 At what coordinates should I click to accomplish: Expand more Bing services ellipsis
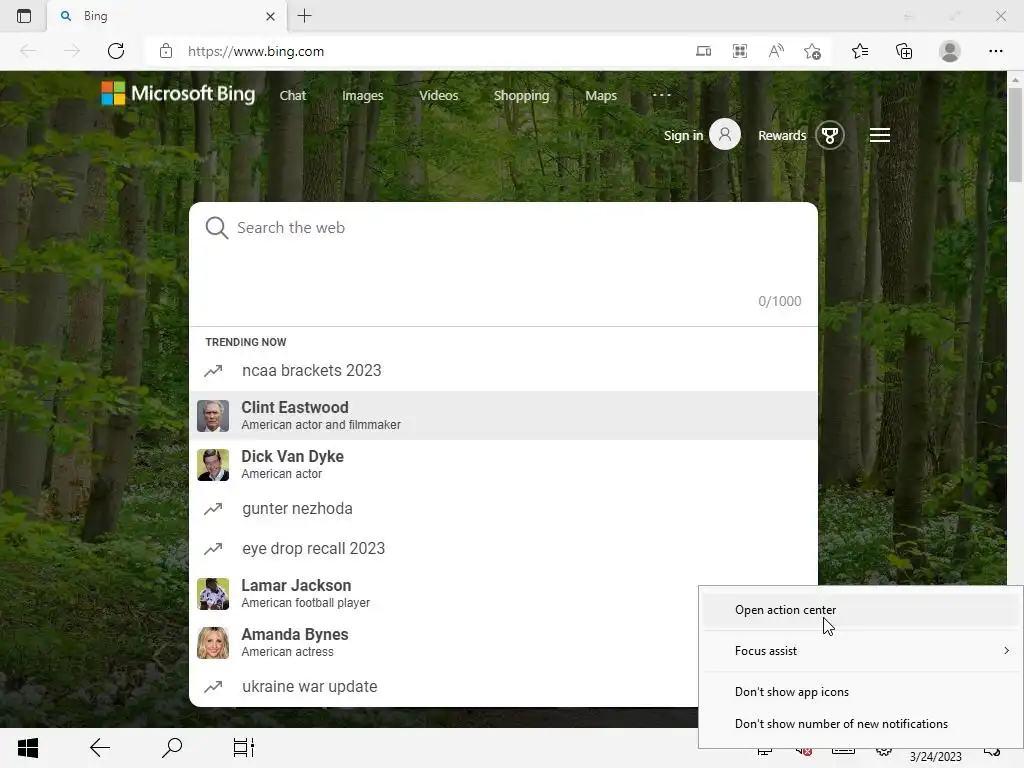click(662, 95)
